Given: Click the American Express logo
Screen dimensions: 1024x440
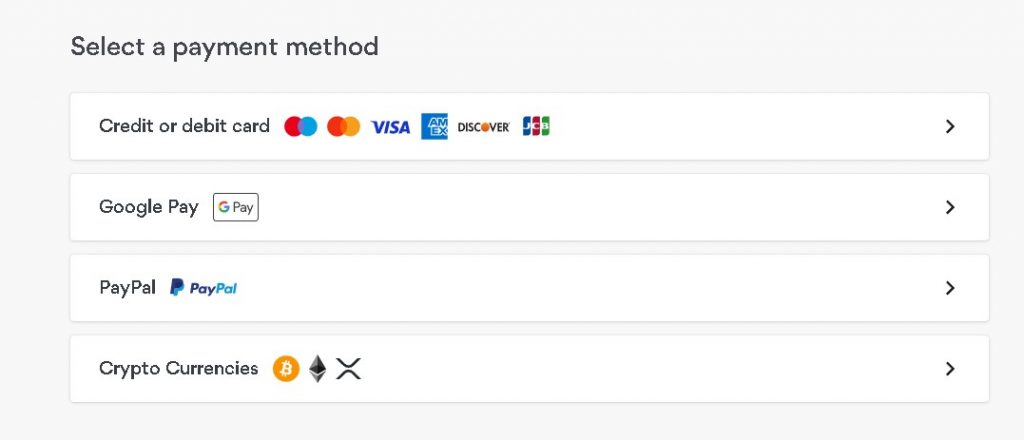Looking at the screenshot, I should (434, 127).
